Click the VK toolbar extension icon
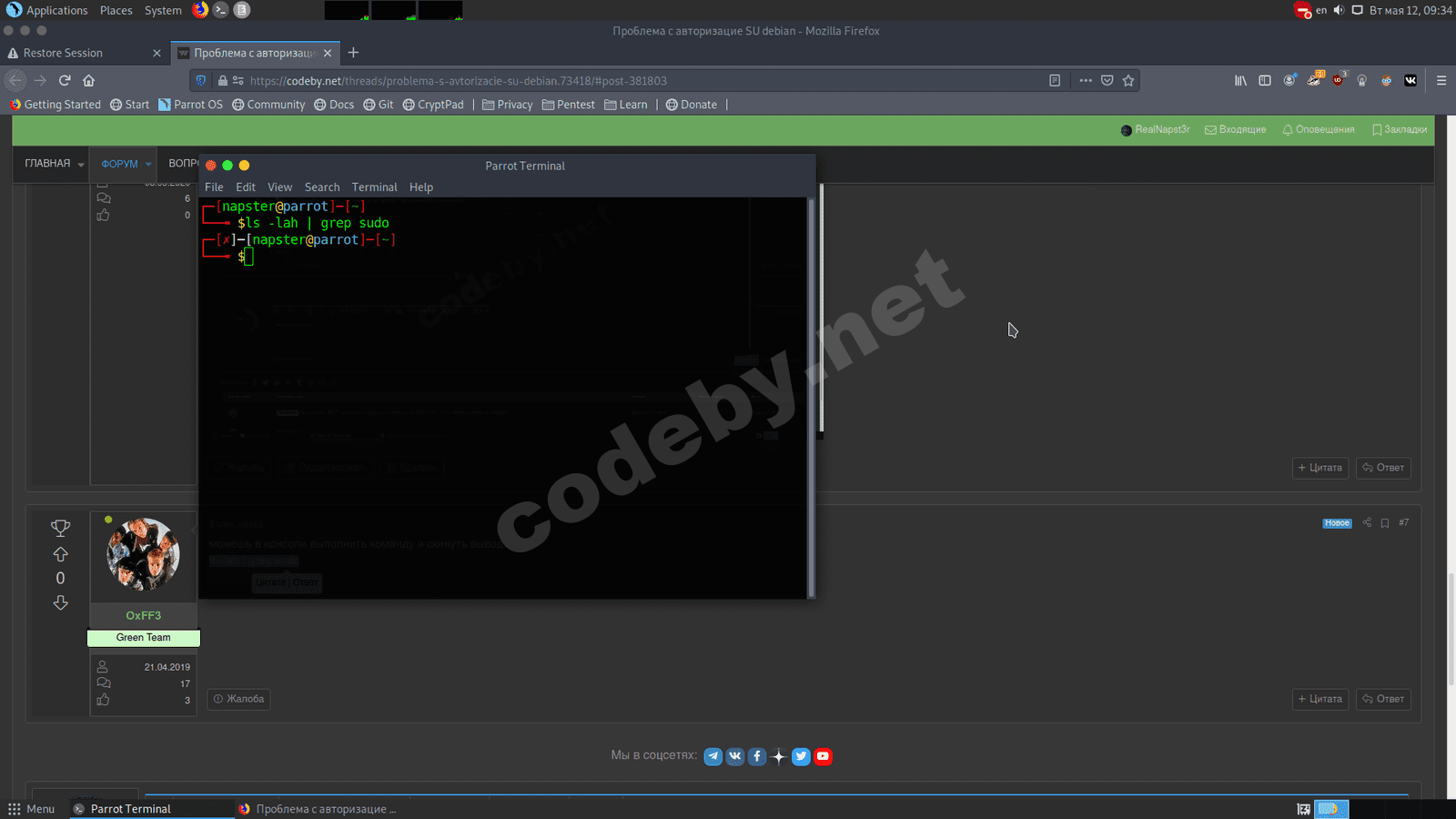1456x819 pixels. (1410, 80)
